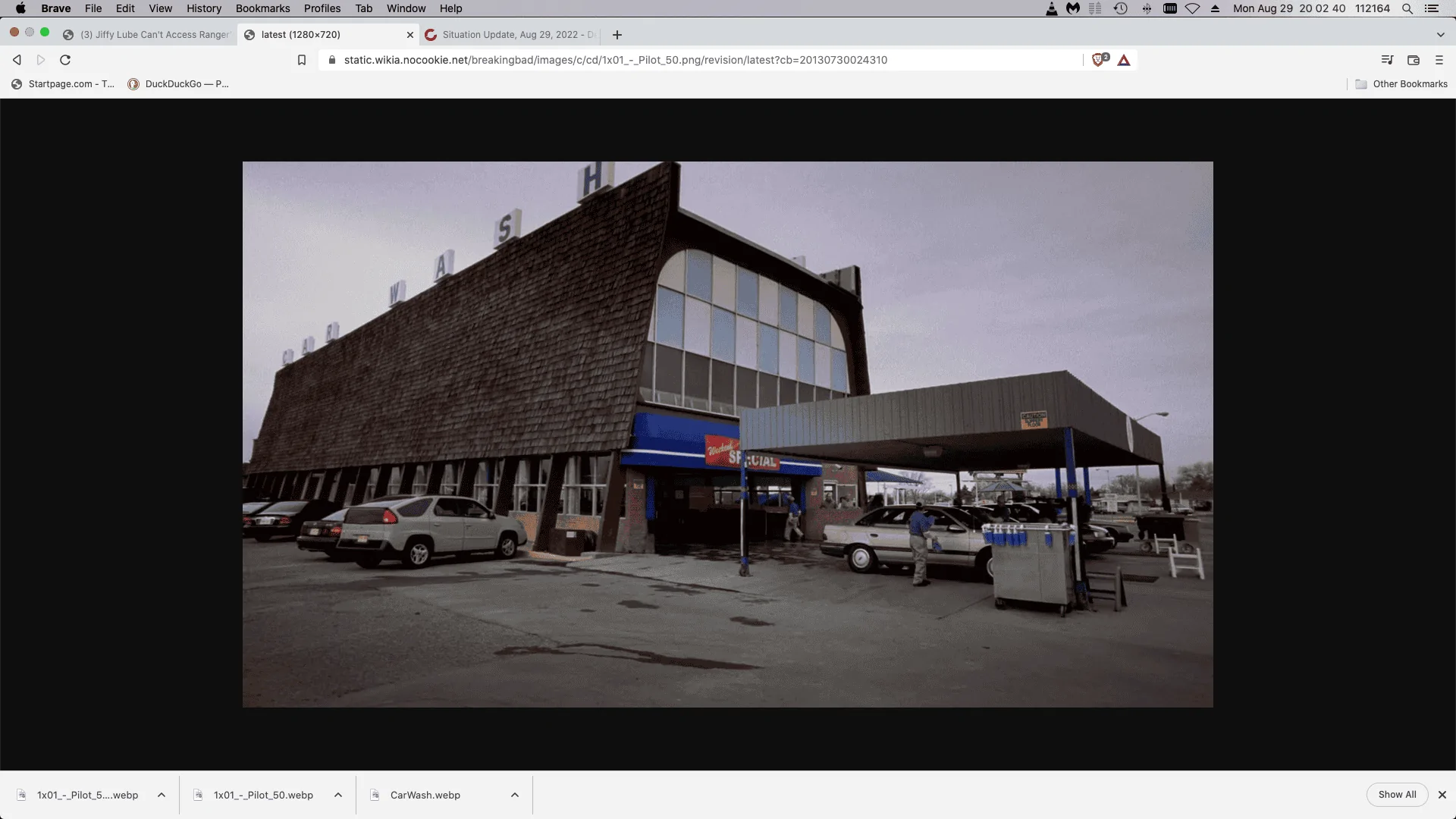Viewport: 1456px width, 819px height.
Task: Open the Tab menu
Action: [x=364, y=8]
